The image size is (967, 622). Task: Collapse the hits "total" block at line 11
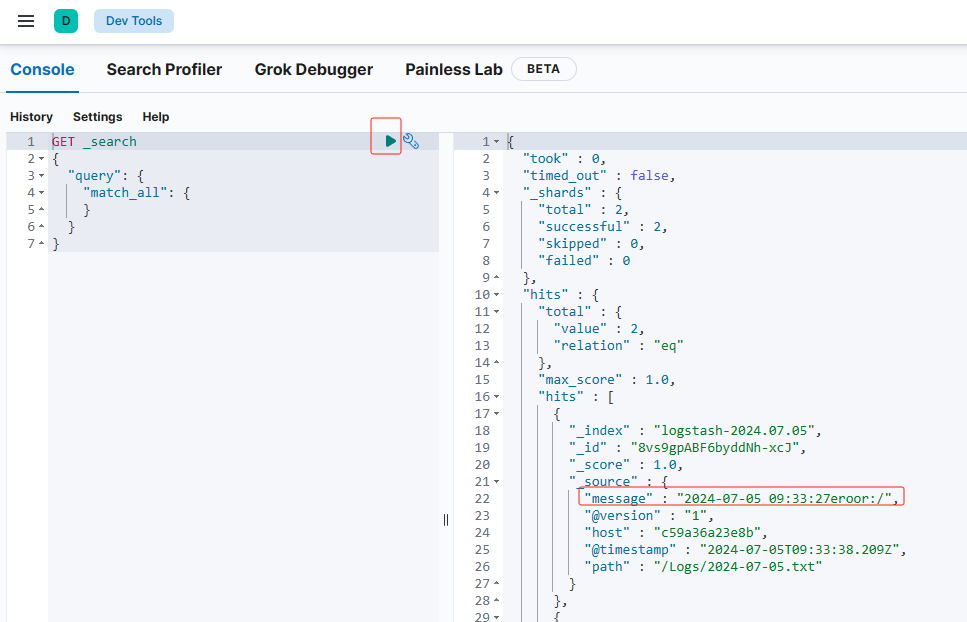[x=496, y=312]
